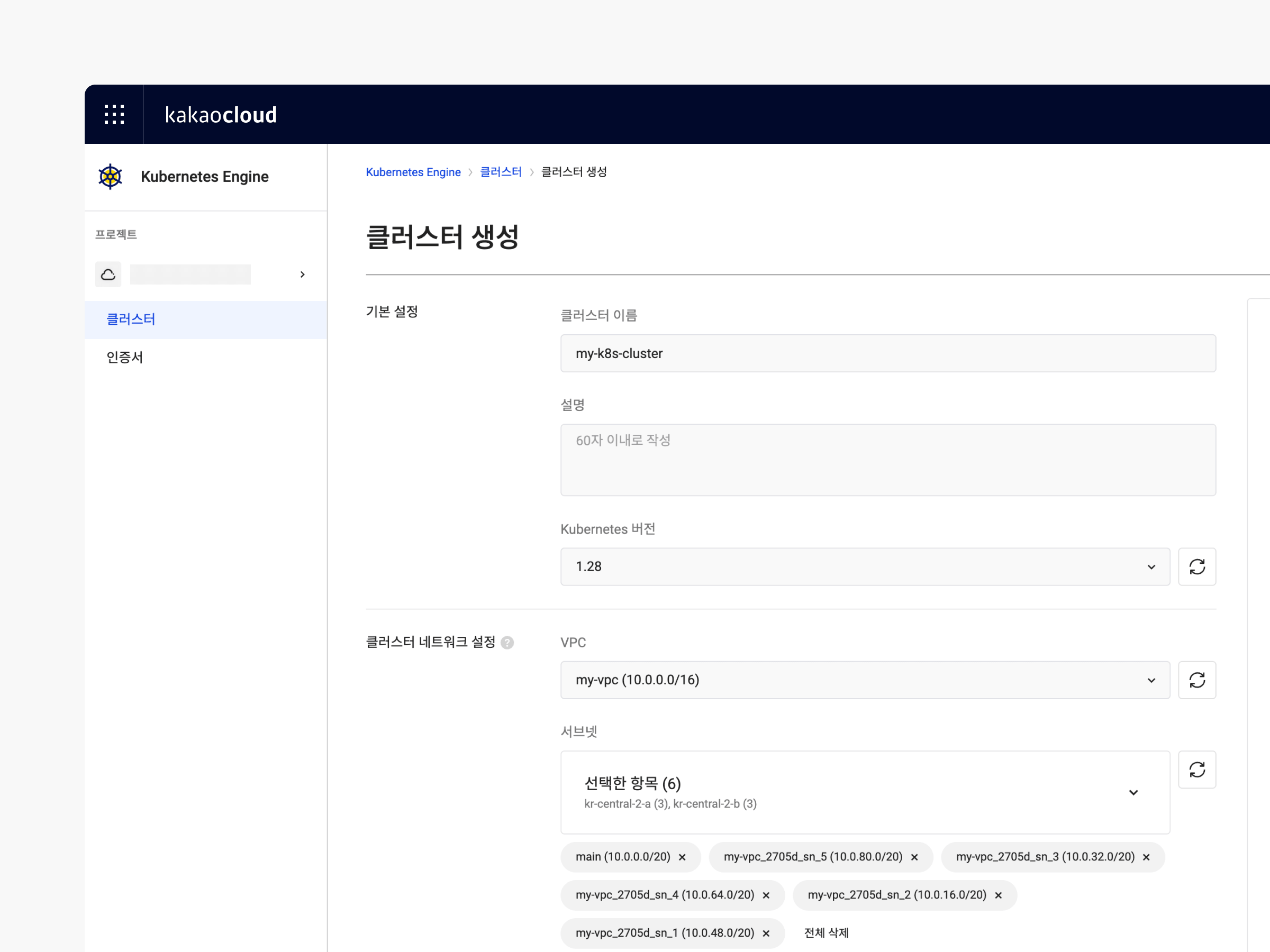Click the kakaocloud logo
The image size is (1270, 952).
[221, 115]
